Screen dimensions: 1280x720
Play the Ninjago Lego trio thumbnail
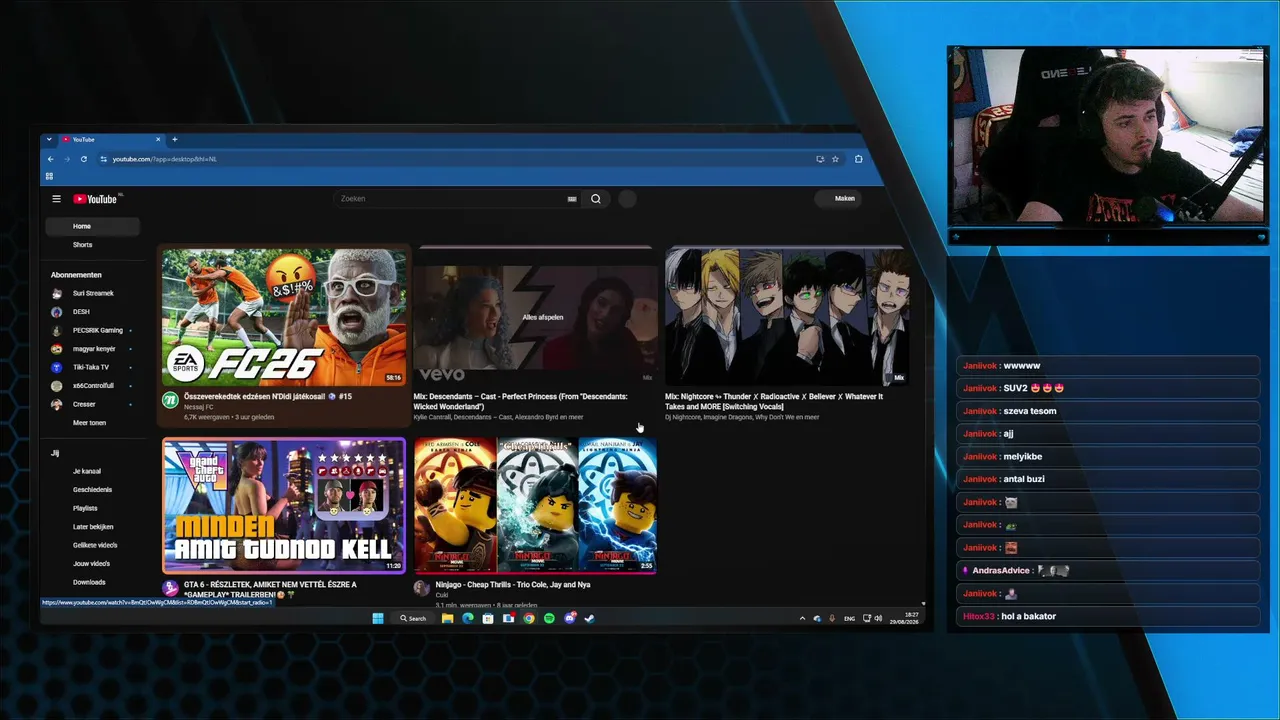(536, 505)
